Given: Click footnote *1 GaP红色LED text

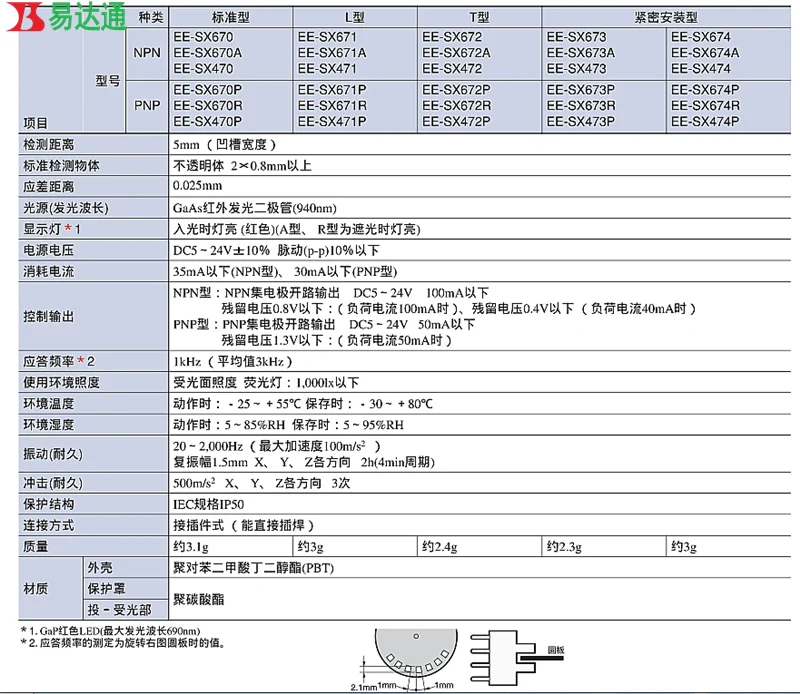Looking at the screenshot, I should [111, 631].
